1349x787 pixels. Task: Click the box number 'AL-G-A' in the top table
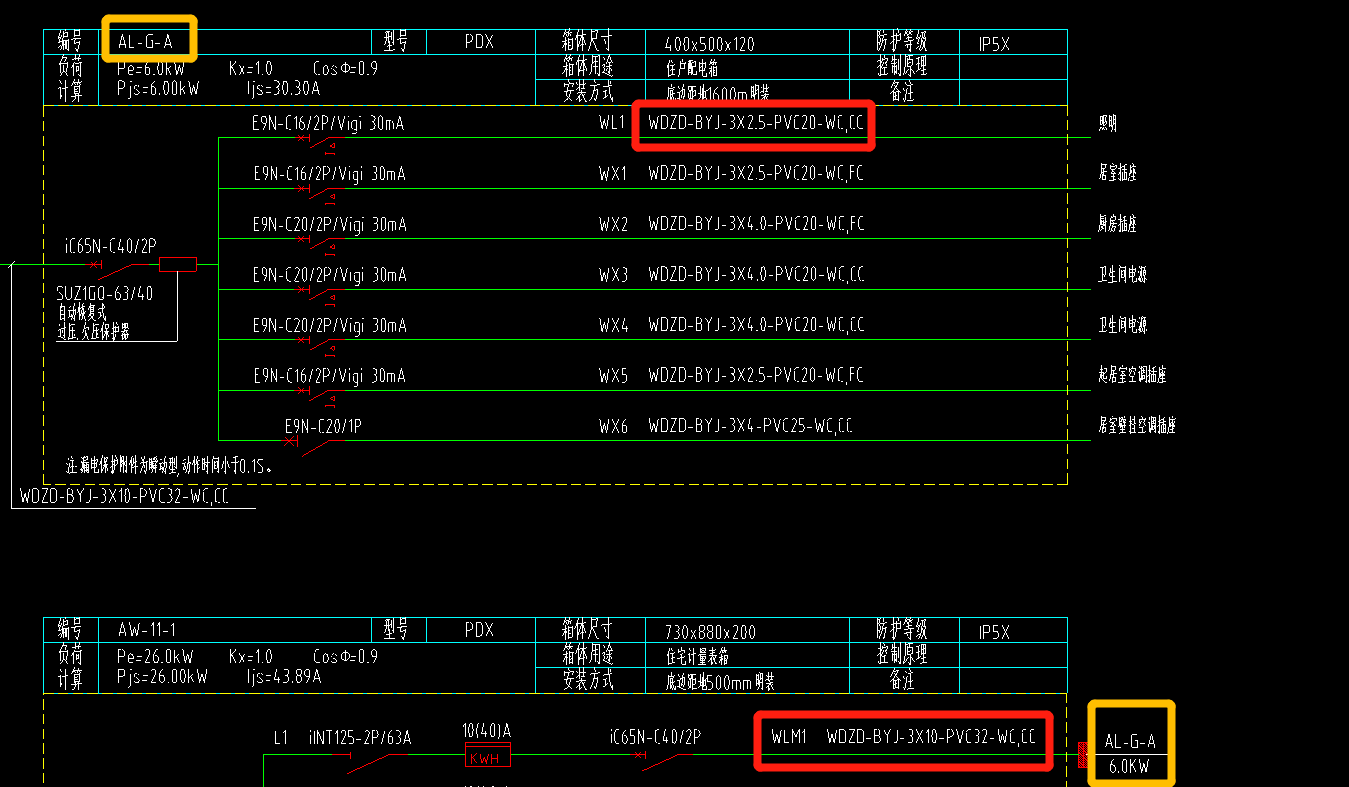click(145, 42)
